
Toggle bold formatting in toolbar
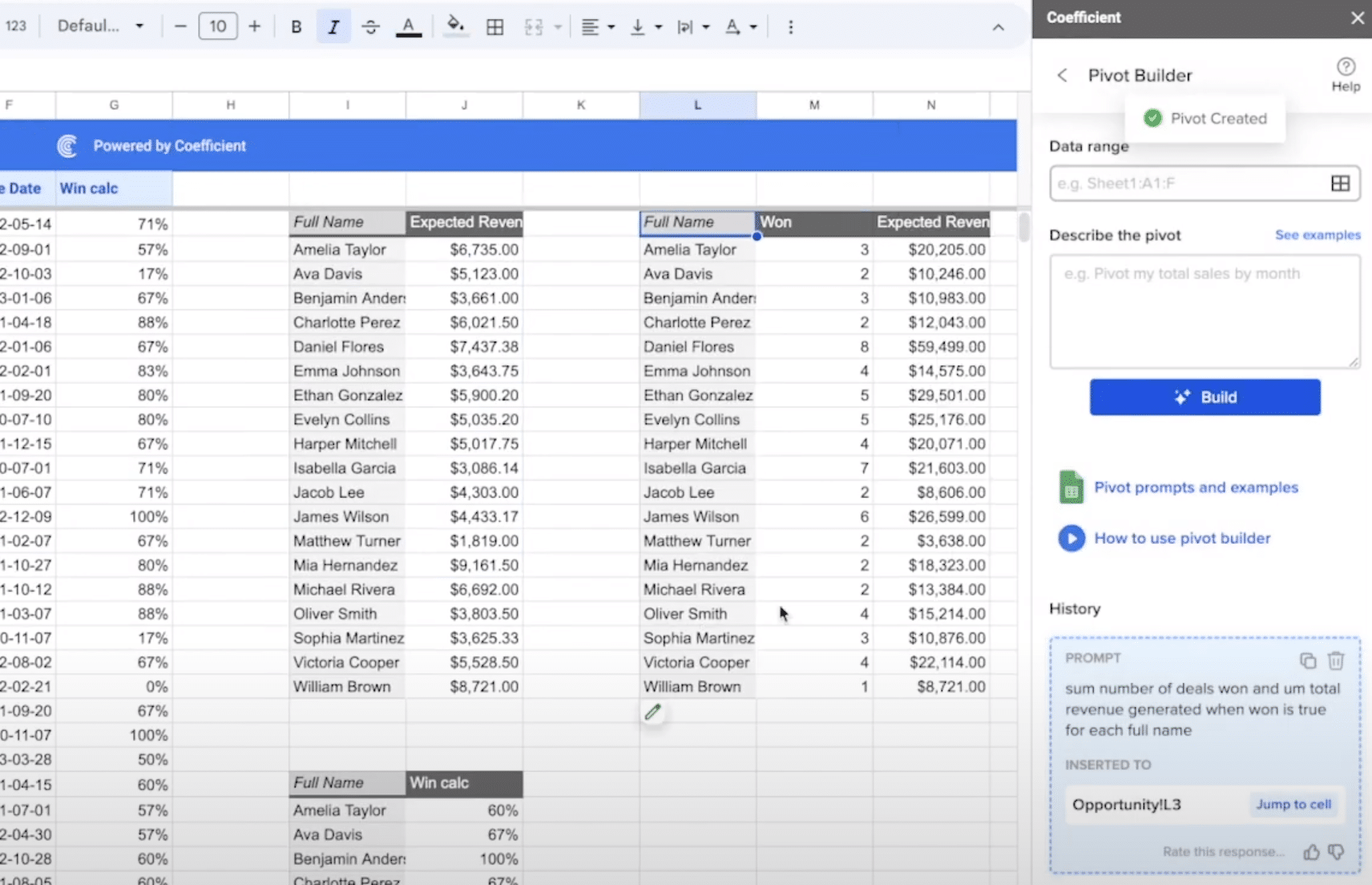(296, 26)
